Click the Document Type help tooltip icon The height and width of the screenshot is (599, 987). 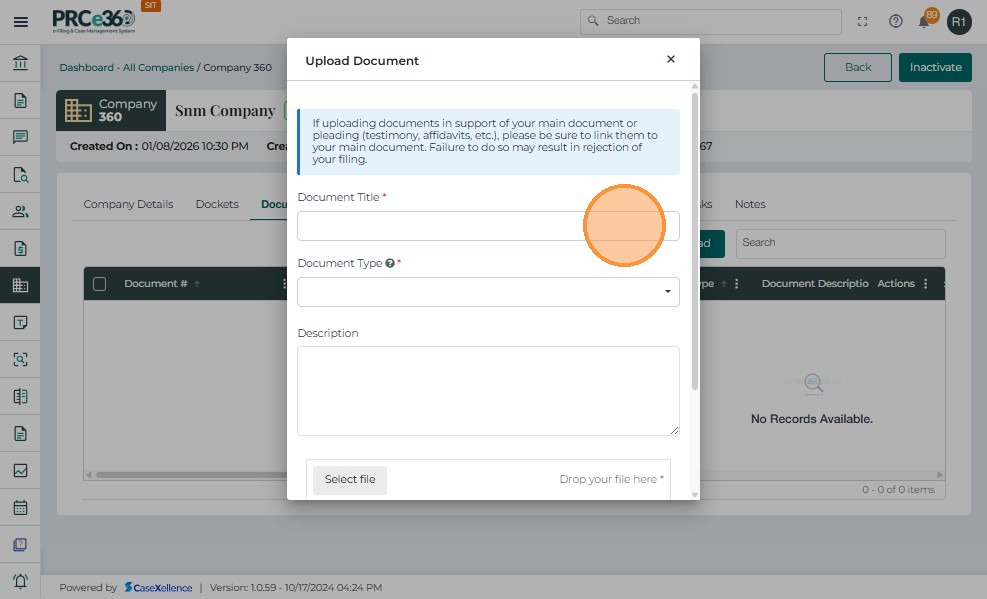point(390,264)
